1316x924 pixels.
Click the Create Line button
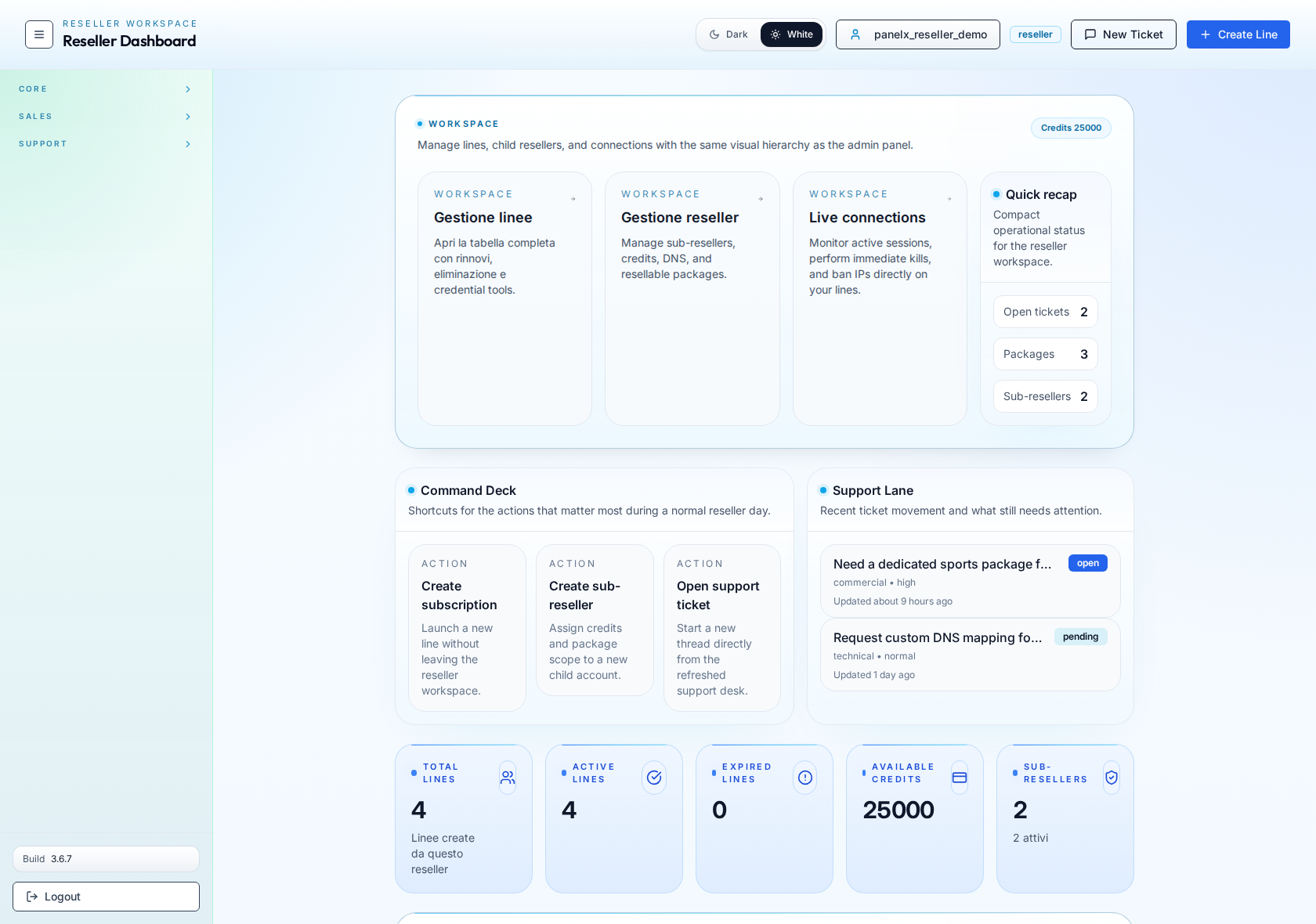pyautogui.click(x=1238, y=34)
